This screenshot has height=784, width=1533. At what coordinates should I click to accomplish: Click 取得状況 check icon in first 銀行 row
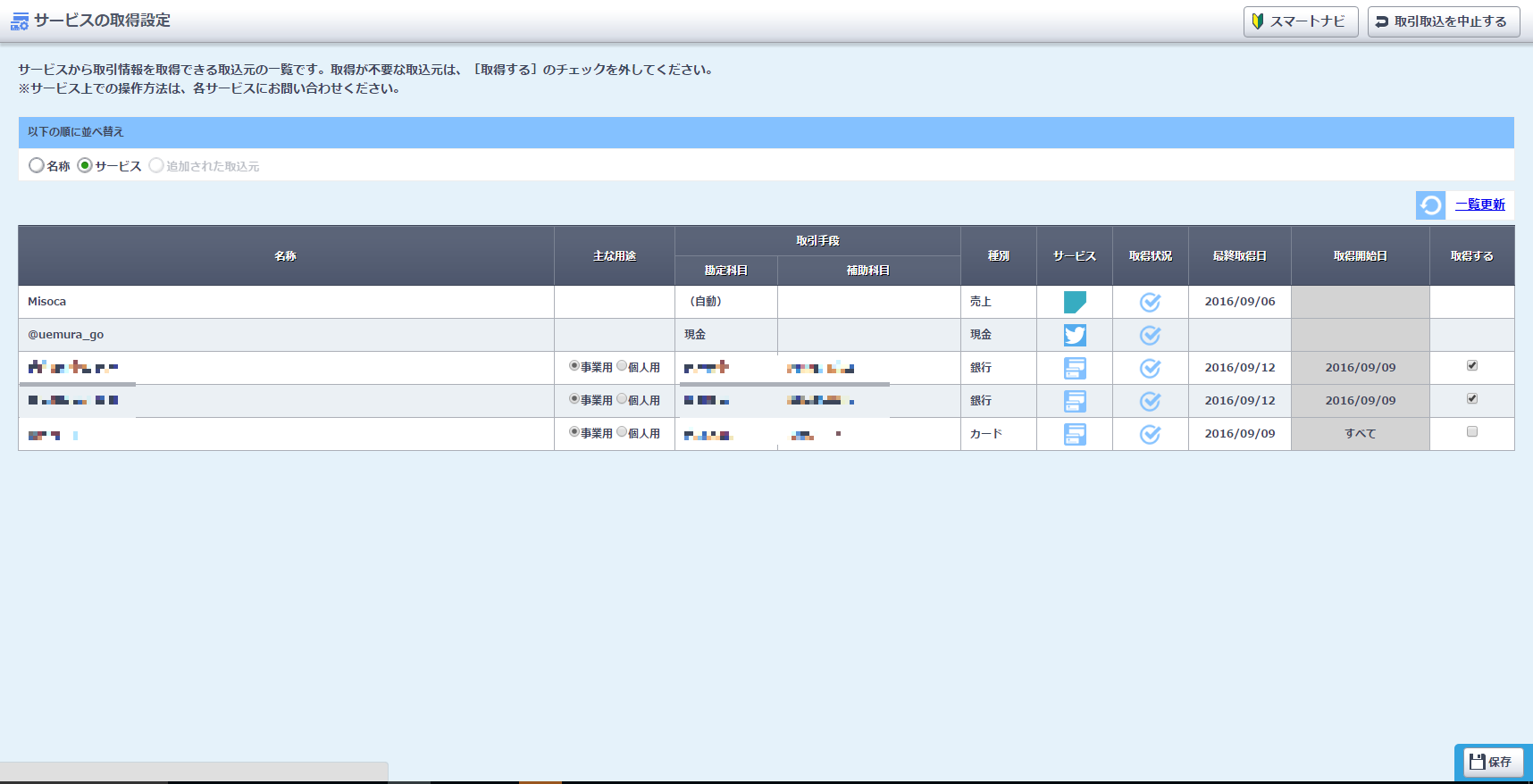click(x=1151, y=368)
